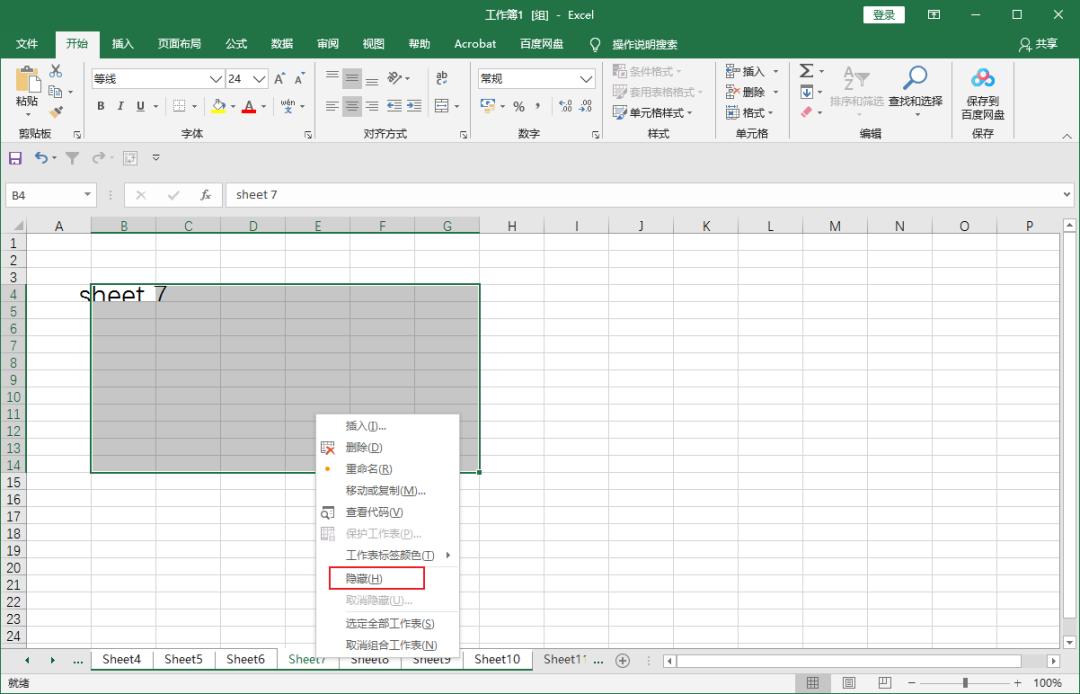This screenshot has width=1080, height=694.
Task: Switch to the 插入 ribbon tab
Action: 122,44
